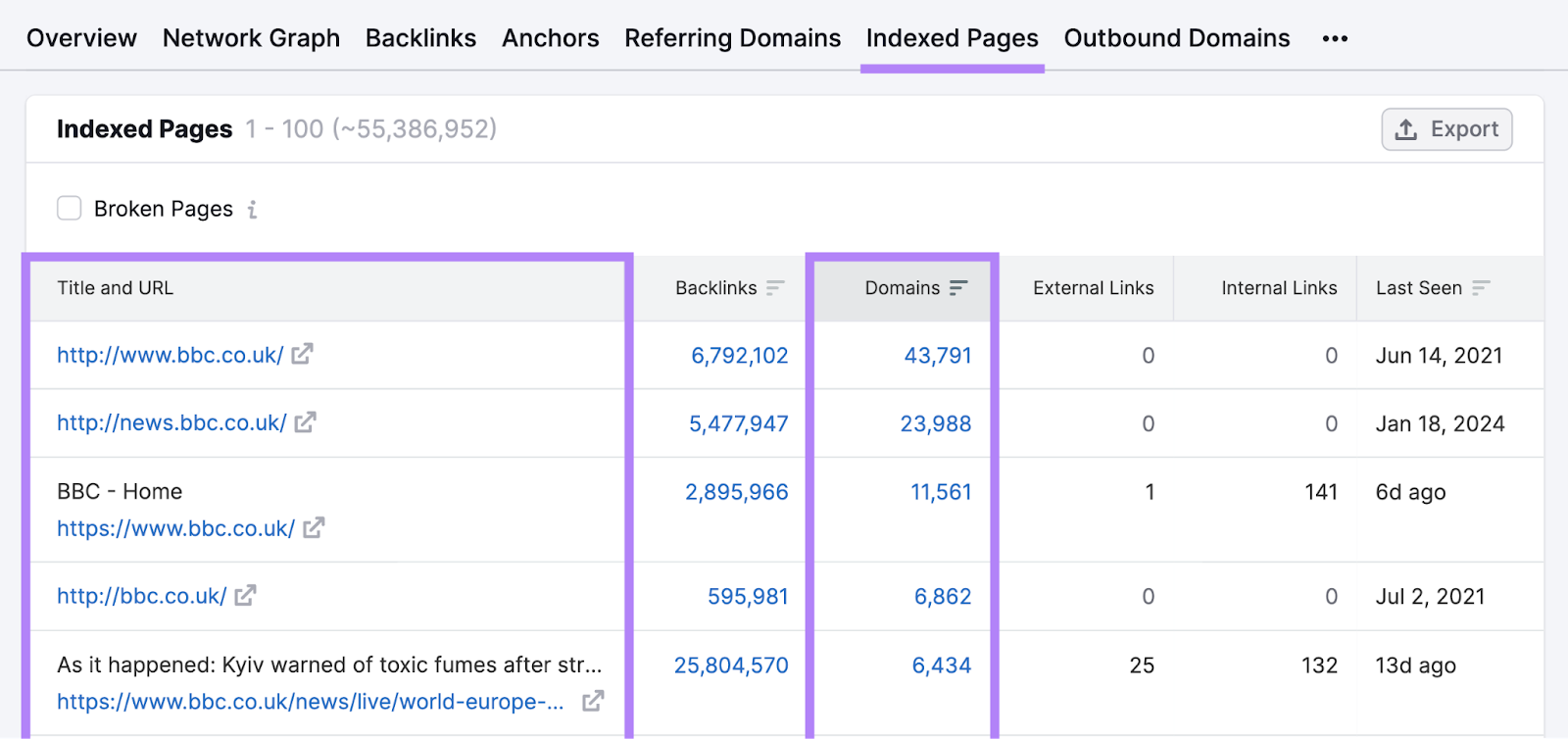Open the https://www.bbc.co.uk/ URL link
The image size is (1568, 739).
(175, 529)
